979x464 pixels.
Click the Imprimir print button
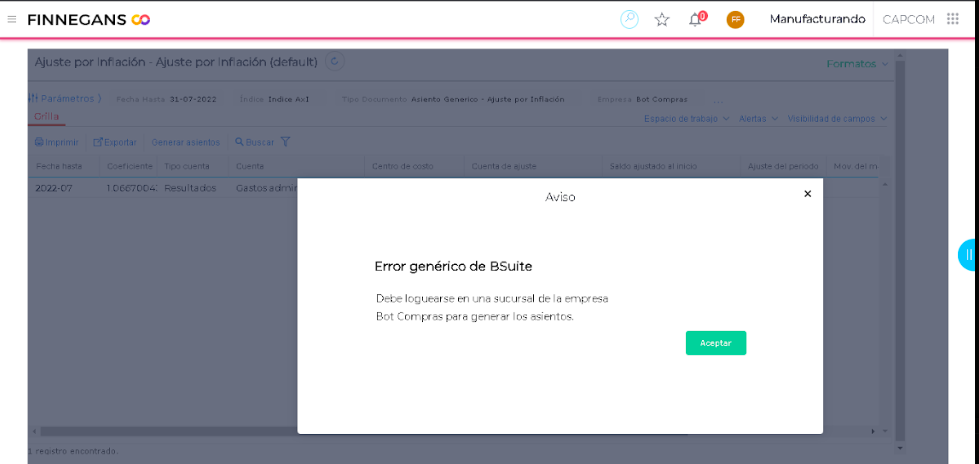56,142
